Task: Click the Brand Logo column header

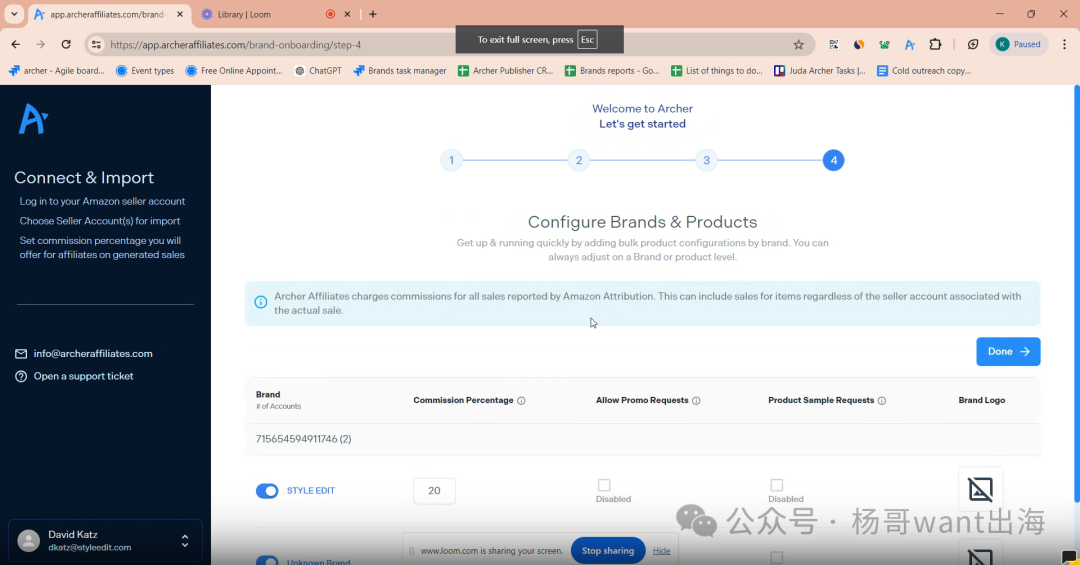Action: coord(982,400)
